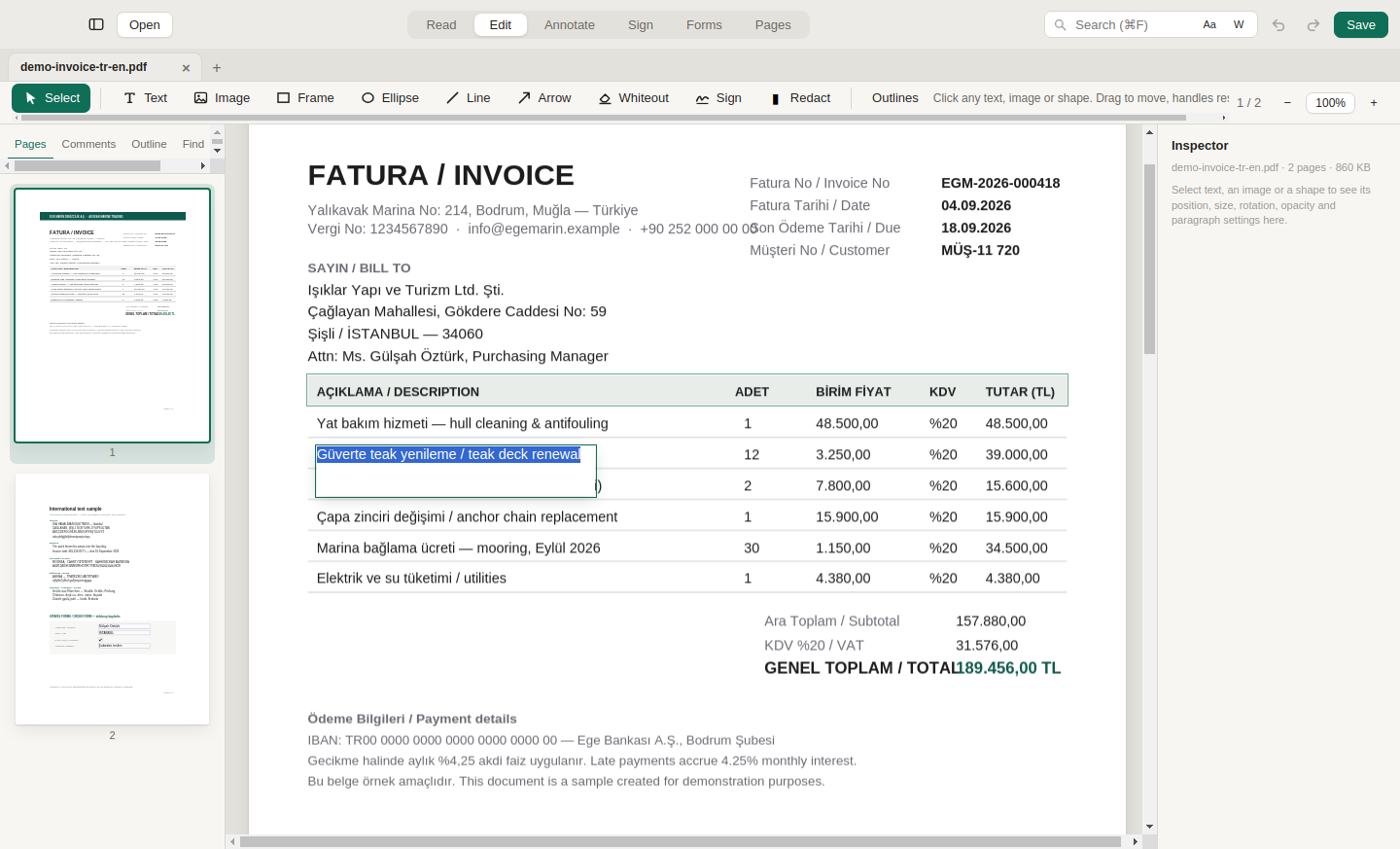The height and width of the screenshot is (849, 1400).
Task: Click 'Ödeme Bilgileri / Payment details' heading
Action: (x=412, y=719)
